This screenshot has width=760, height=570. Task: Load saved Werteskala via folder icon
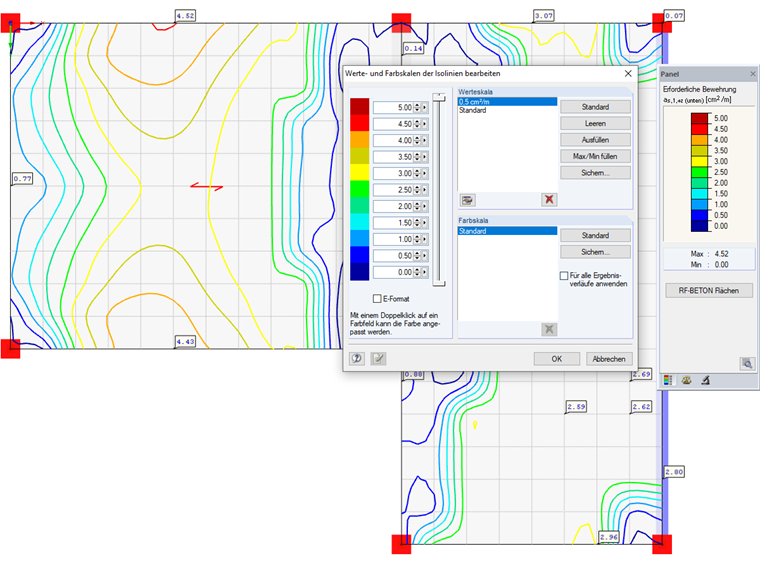pos(467,200)
